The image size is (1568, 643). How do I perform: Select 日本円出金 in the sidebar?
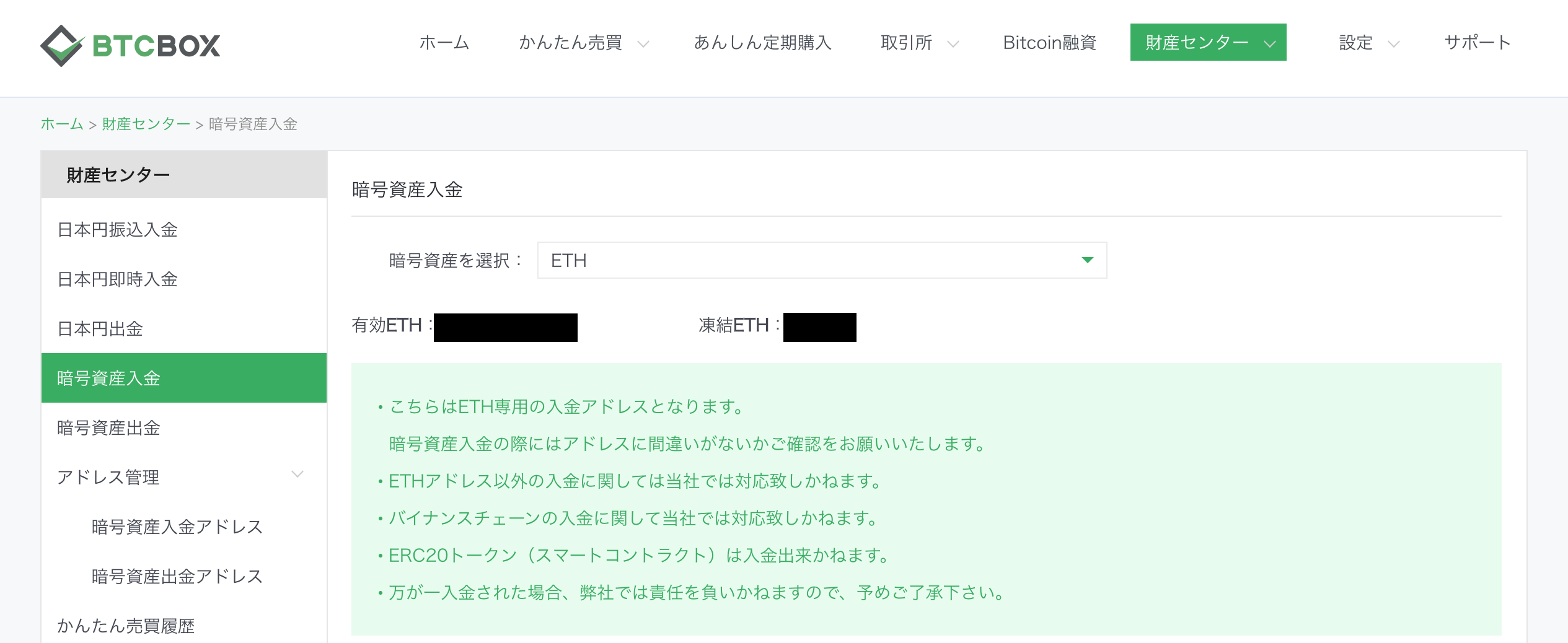[184, 329]
